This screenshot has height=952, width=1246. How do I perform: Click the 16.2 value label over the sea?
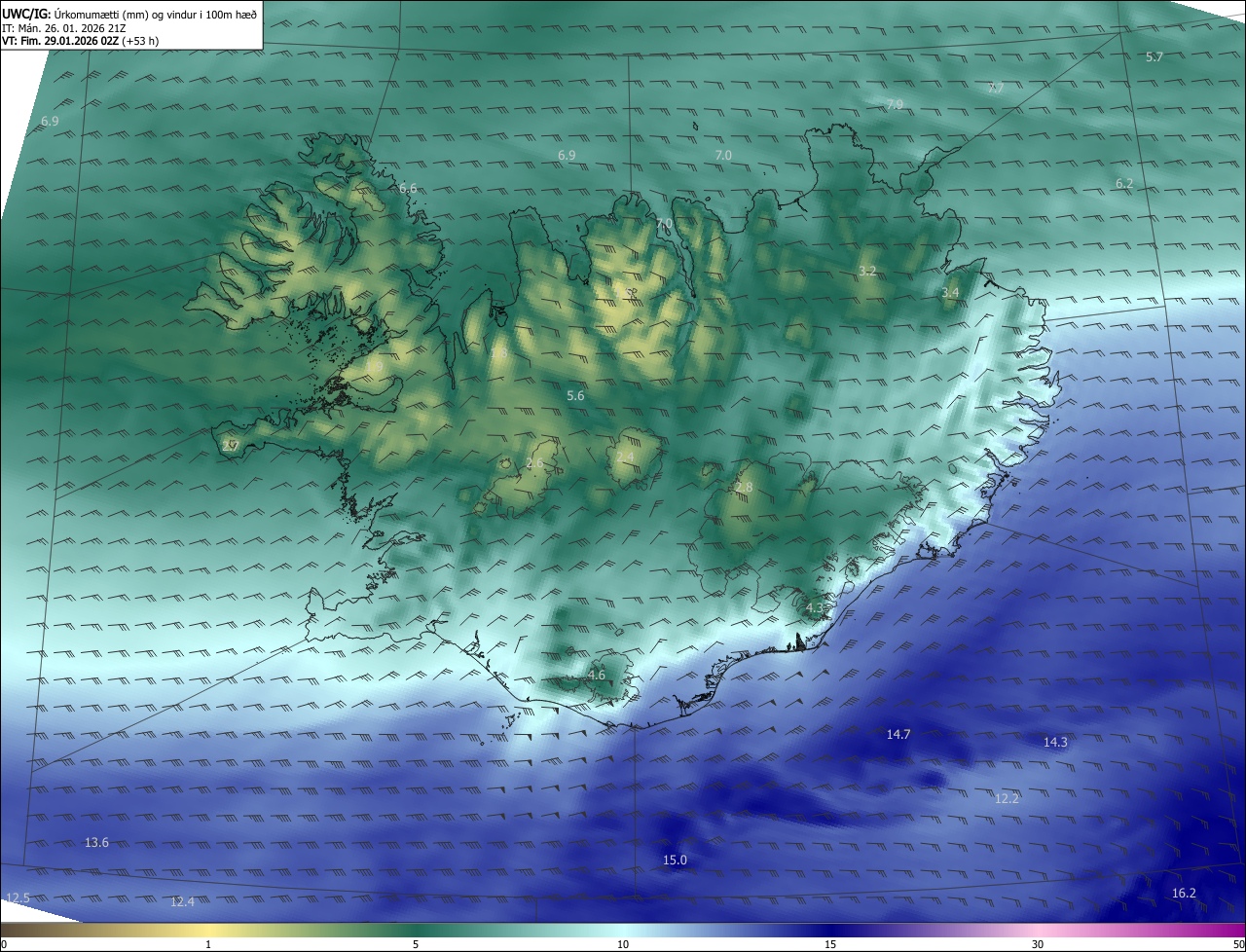pos(1184,894)
